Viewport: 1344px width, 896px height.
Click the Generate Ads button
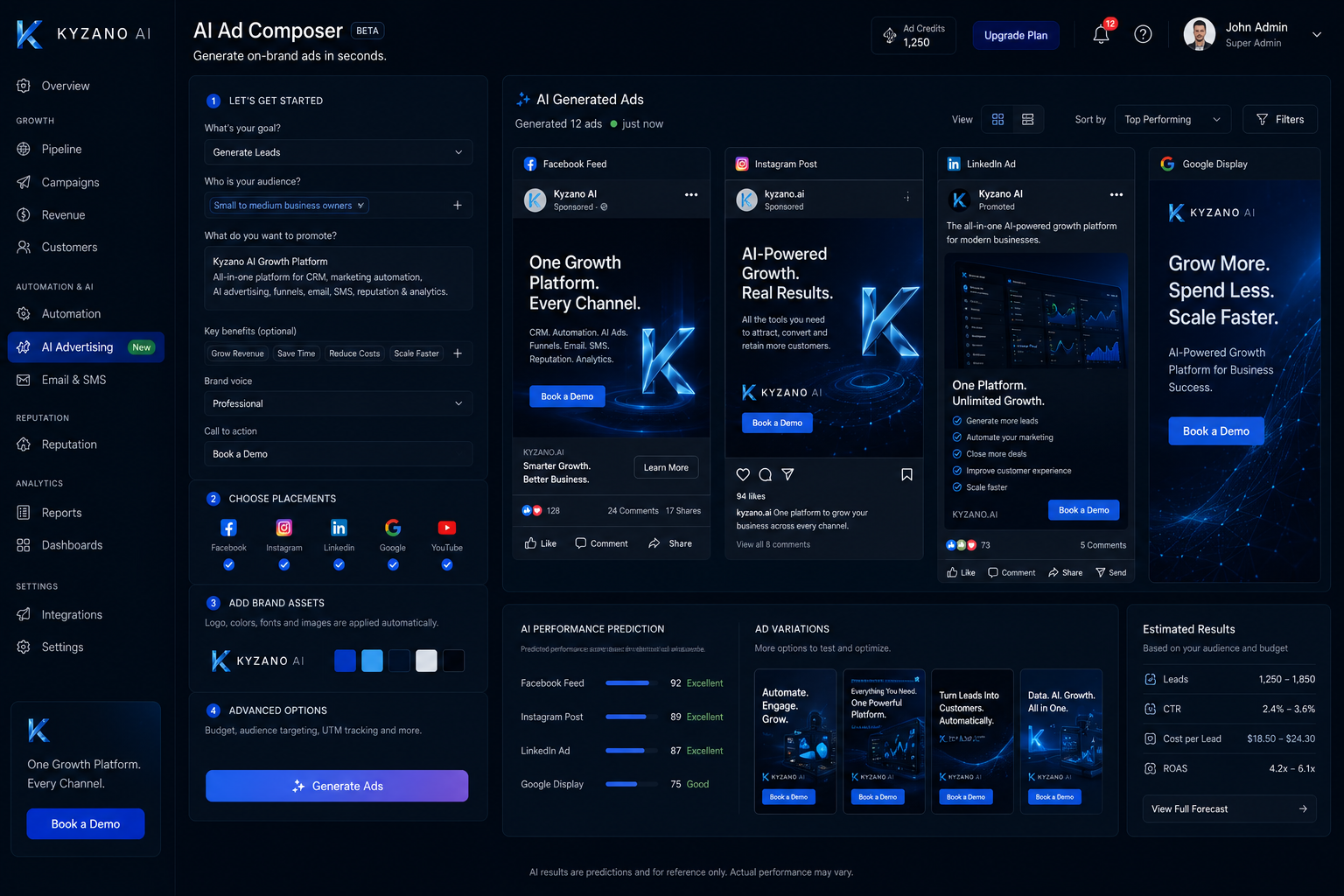[337, 786]
